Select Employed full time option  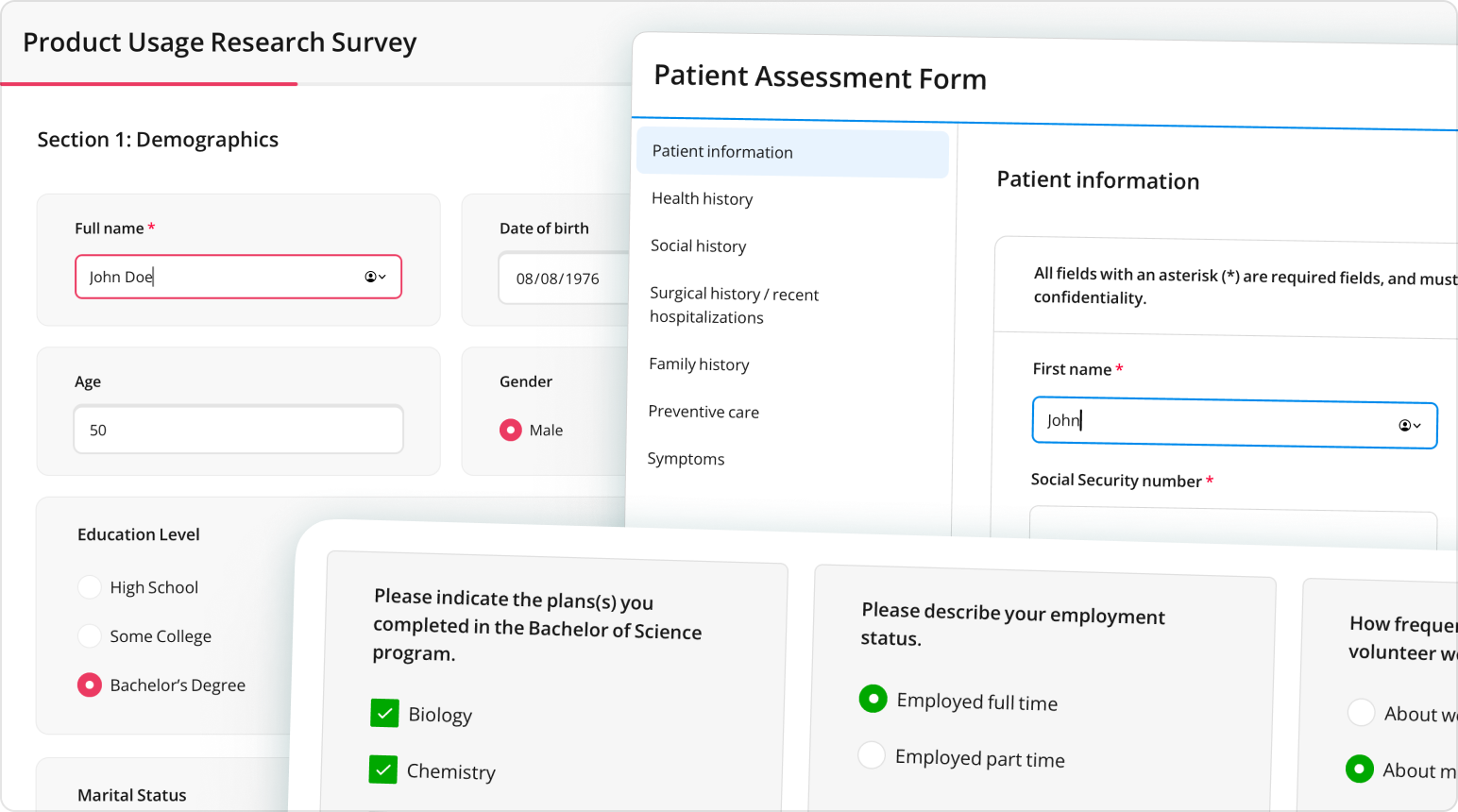(873, 699)
